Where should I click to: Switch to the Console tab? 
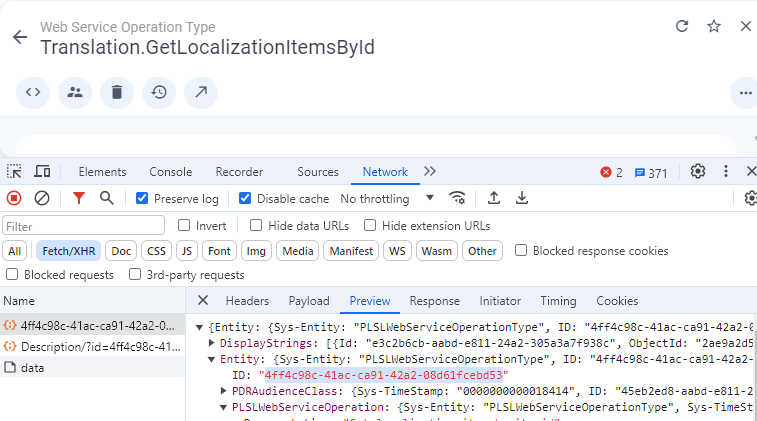170,172
